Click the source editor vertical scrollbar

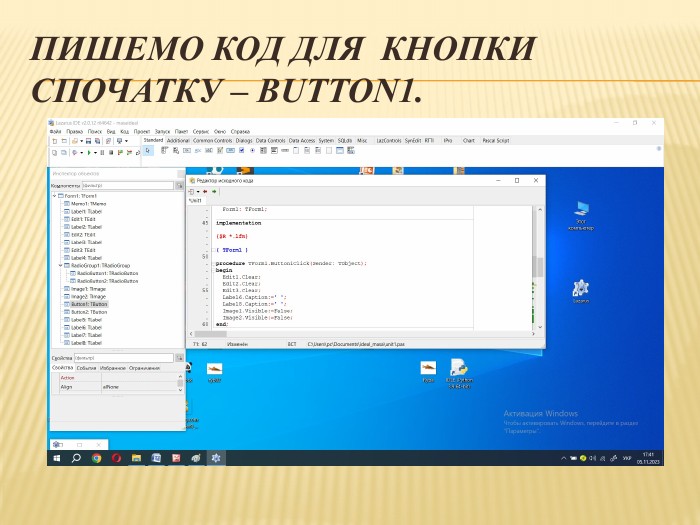coord(539,268)
